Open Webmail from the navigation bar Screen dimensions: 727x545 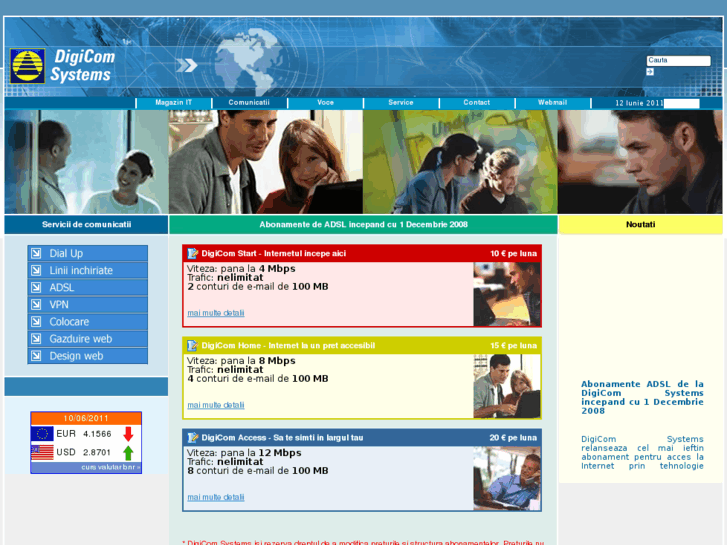(x=552, y=103)
